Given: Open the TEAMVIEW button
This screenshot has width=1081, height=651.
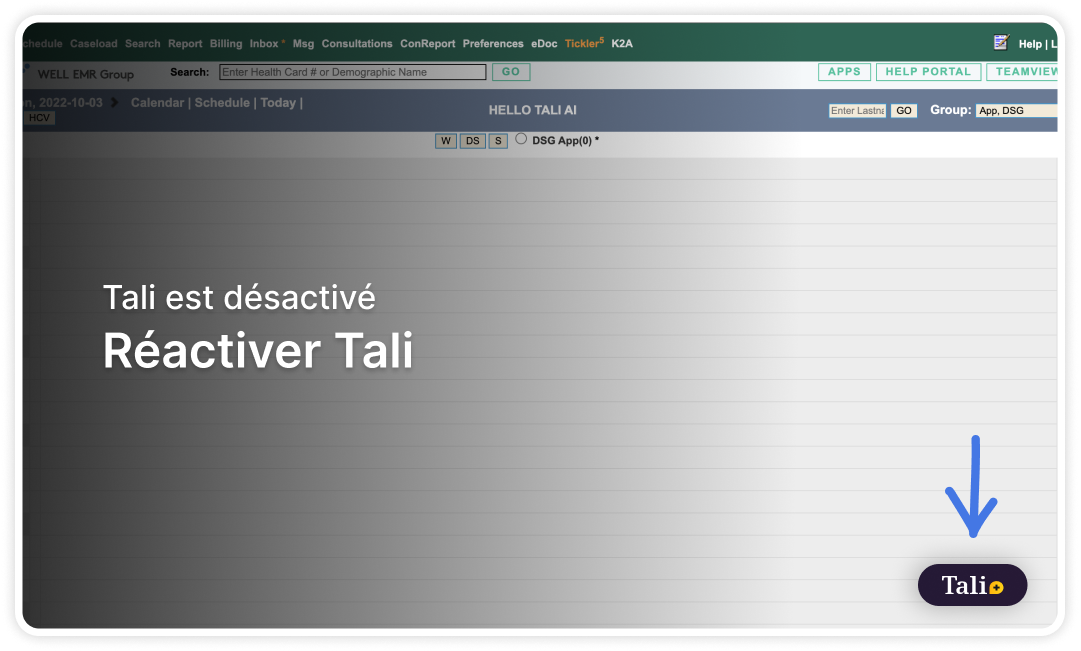Looking at the screenshot, I should pyautogui.click(x=1024, y=72).
